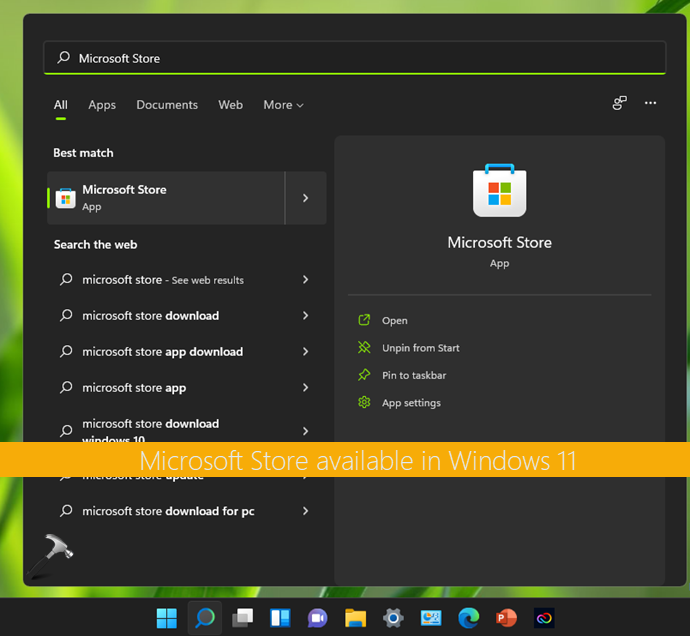The height and width of the screenshot is (636, 690).
Task: Open the three-dot more options menu
Action: pyautogui.click(x=651, y=103)
